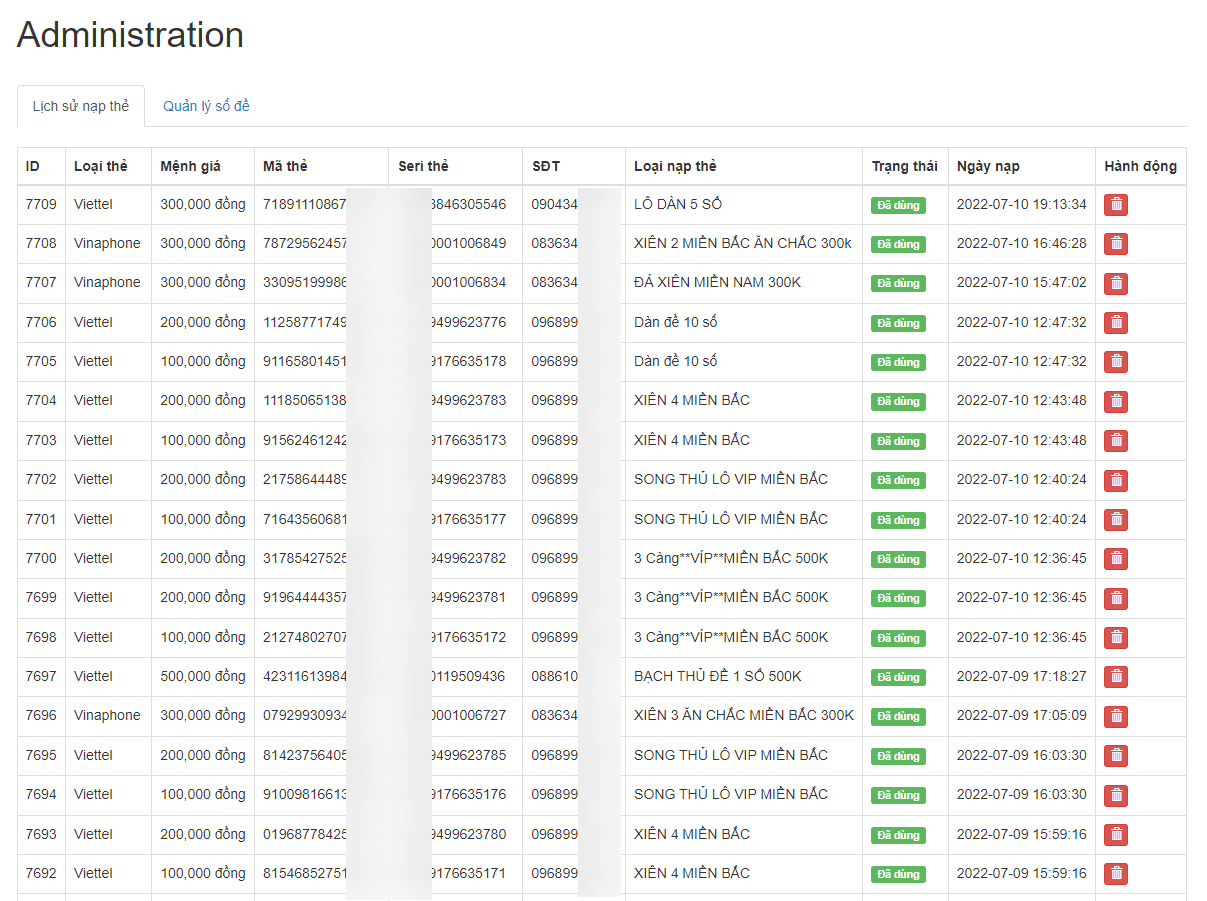1207x901 pixels.
Task: Click Đã dùng status for row 7701
Action: [x=898, y=520]
